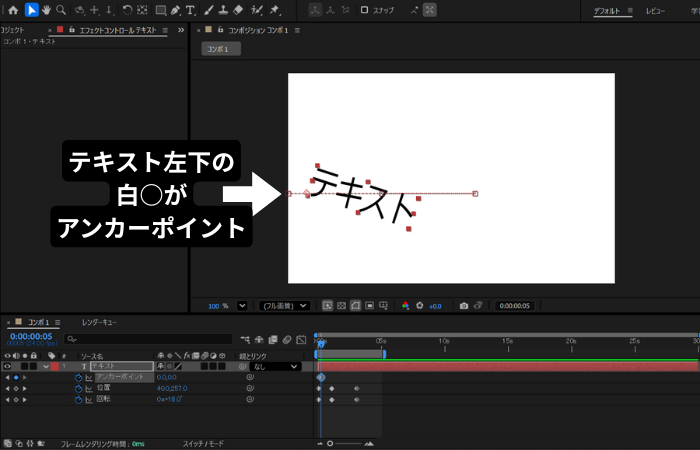Select the Zoom magnifier tool

click(x=61, y=10)
